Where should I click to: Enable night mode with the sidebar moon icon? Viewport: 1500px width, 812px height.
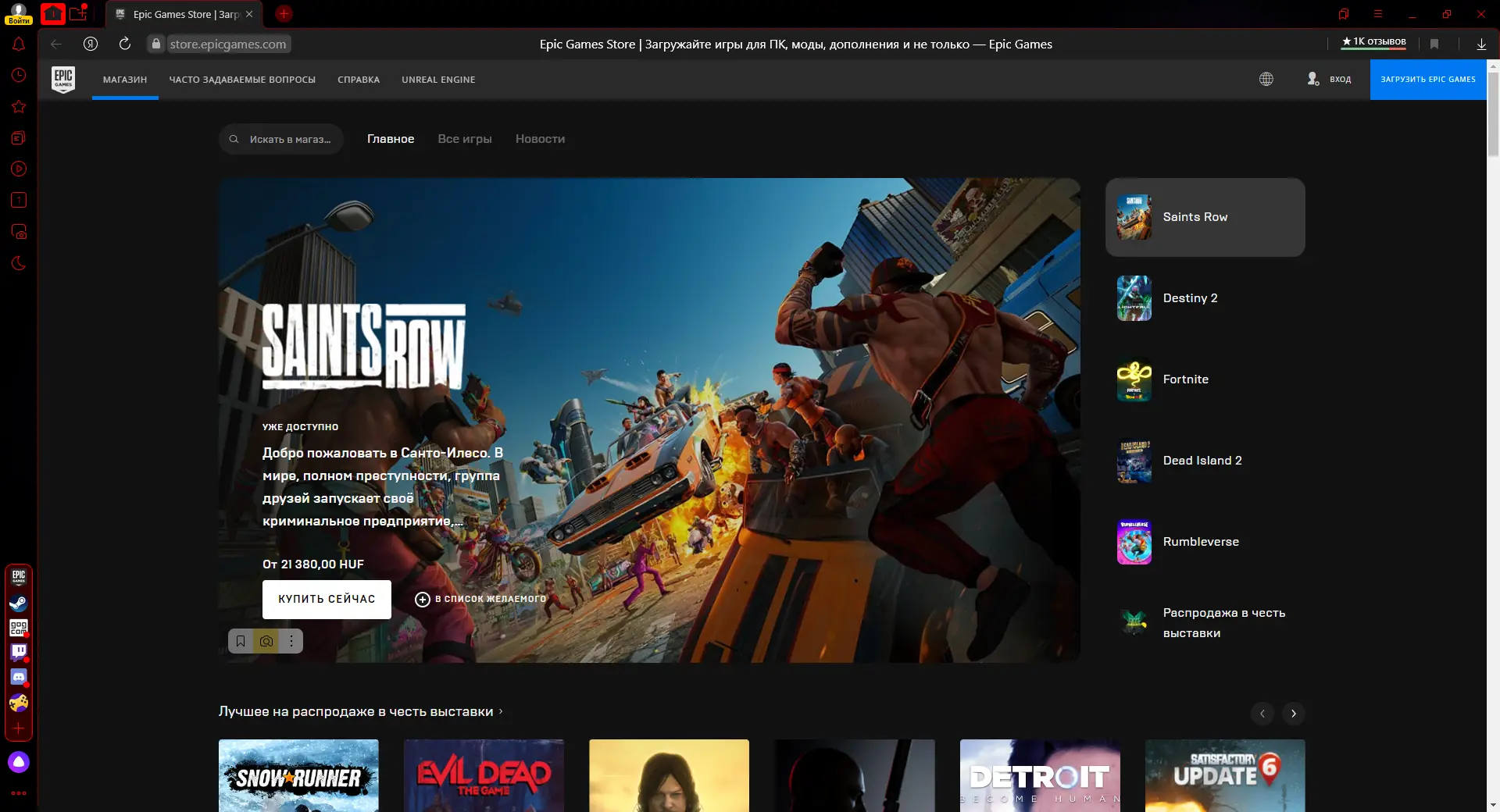[19, 263]
